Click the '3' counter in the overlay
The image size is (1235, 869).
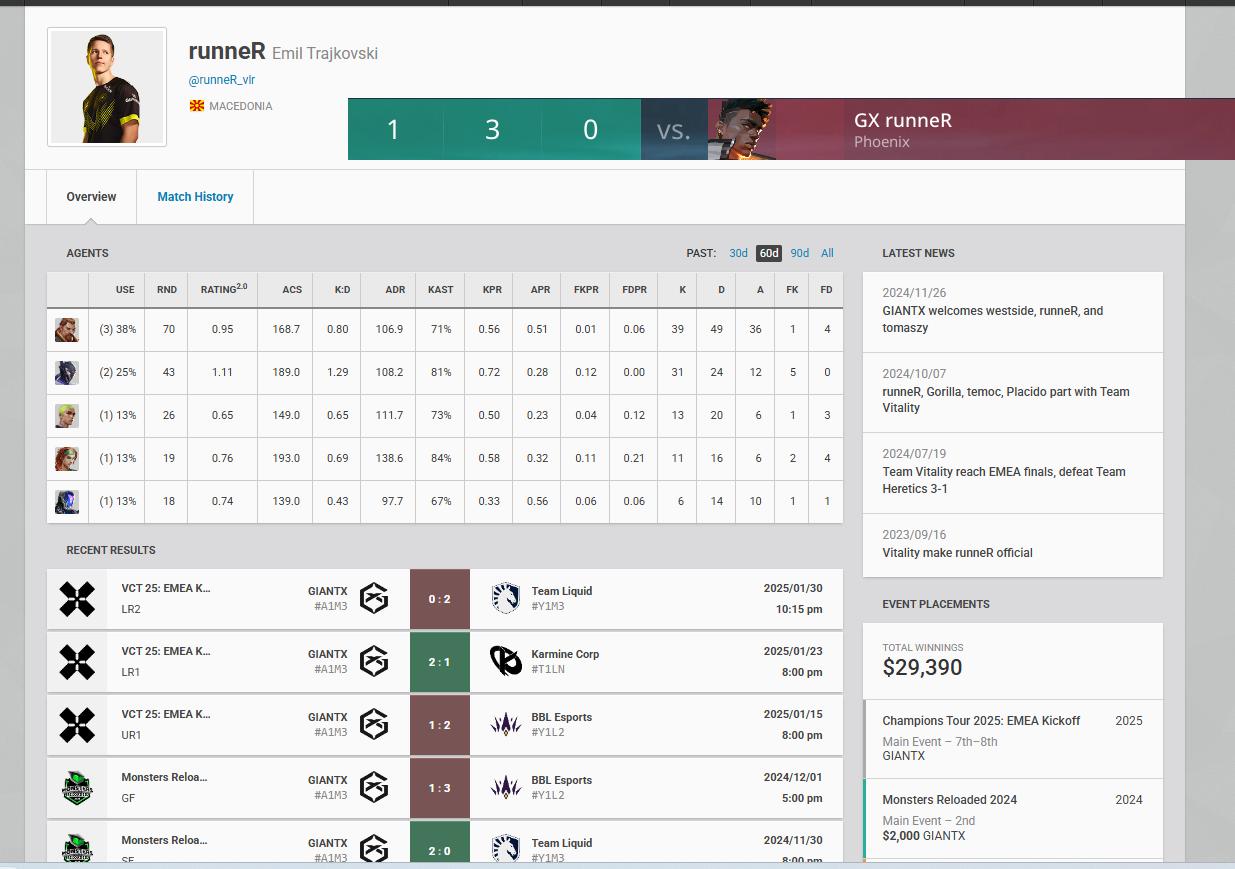492,130
